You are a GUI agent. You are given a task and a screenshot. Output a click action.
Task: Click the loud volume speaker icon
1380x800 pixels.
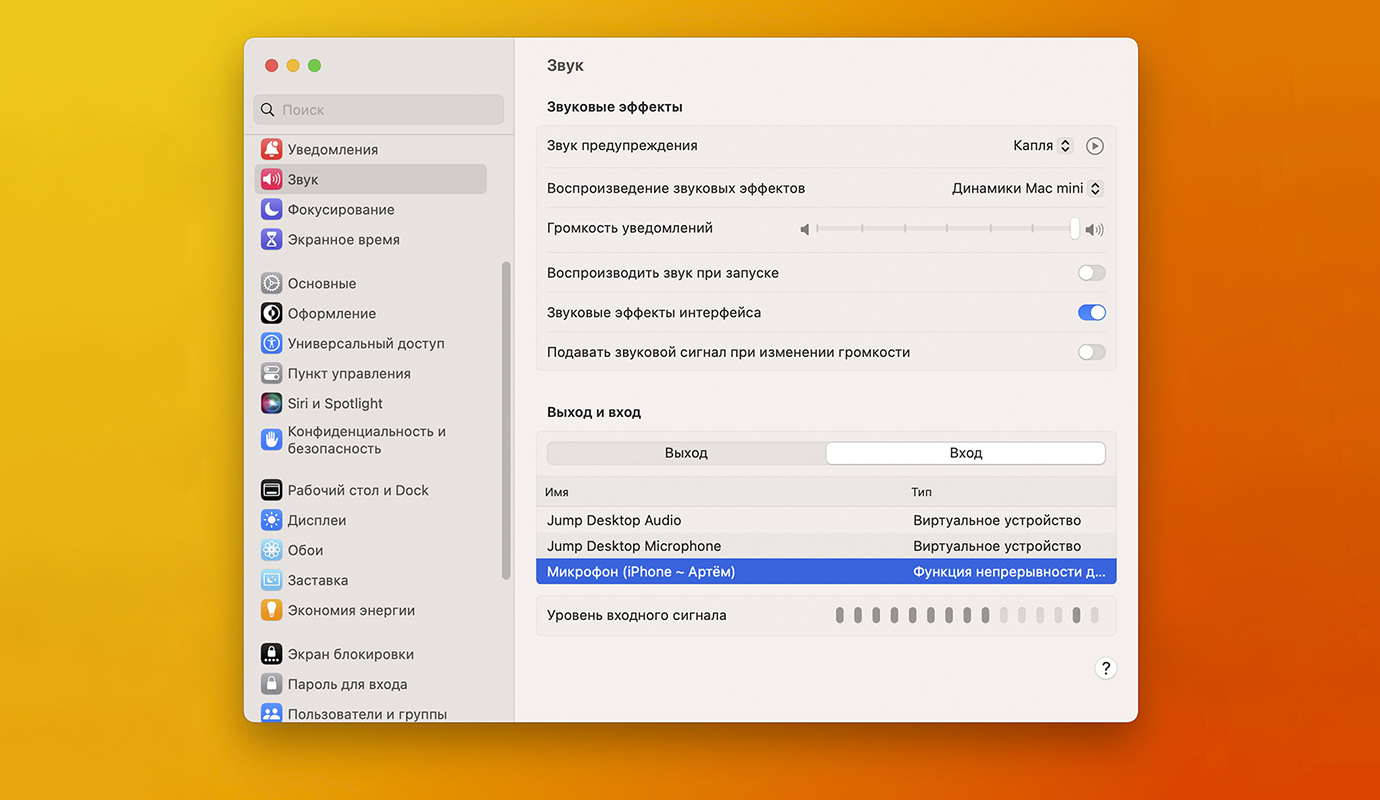1095,229
